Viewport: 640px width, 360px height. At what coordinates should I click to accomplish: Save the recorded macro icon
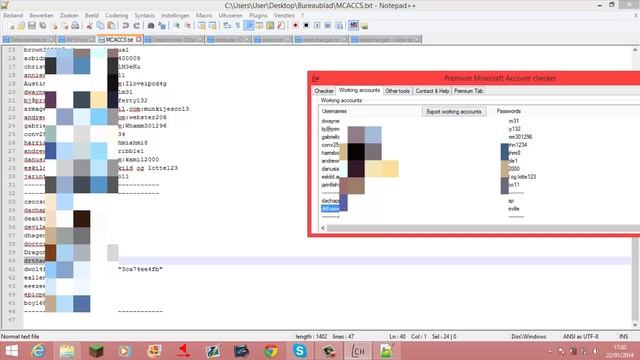(x=339, y=26)
